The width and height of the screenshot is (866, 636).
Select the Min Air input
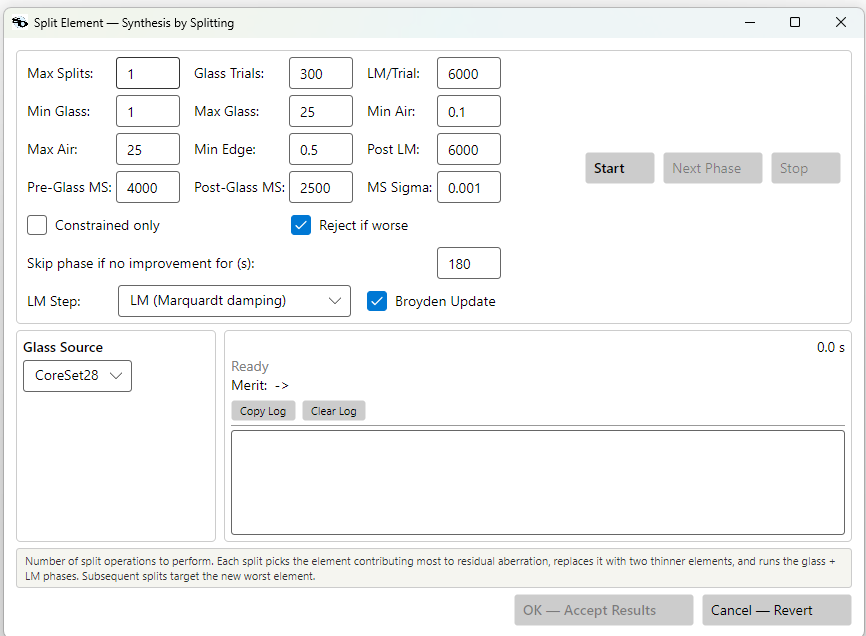[469, 111]
